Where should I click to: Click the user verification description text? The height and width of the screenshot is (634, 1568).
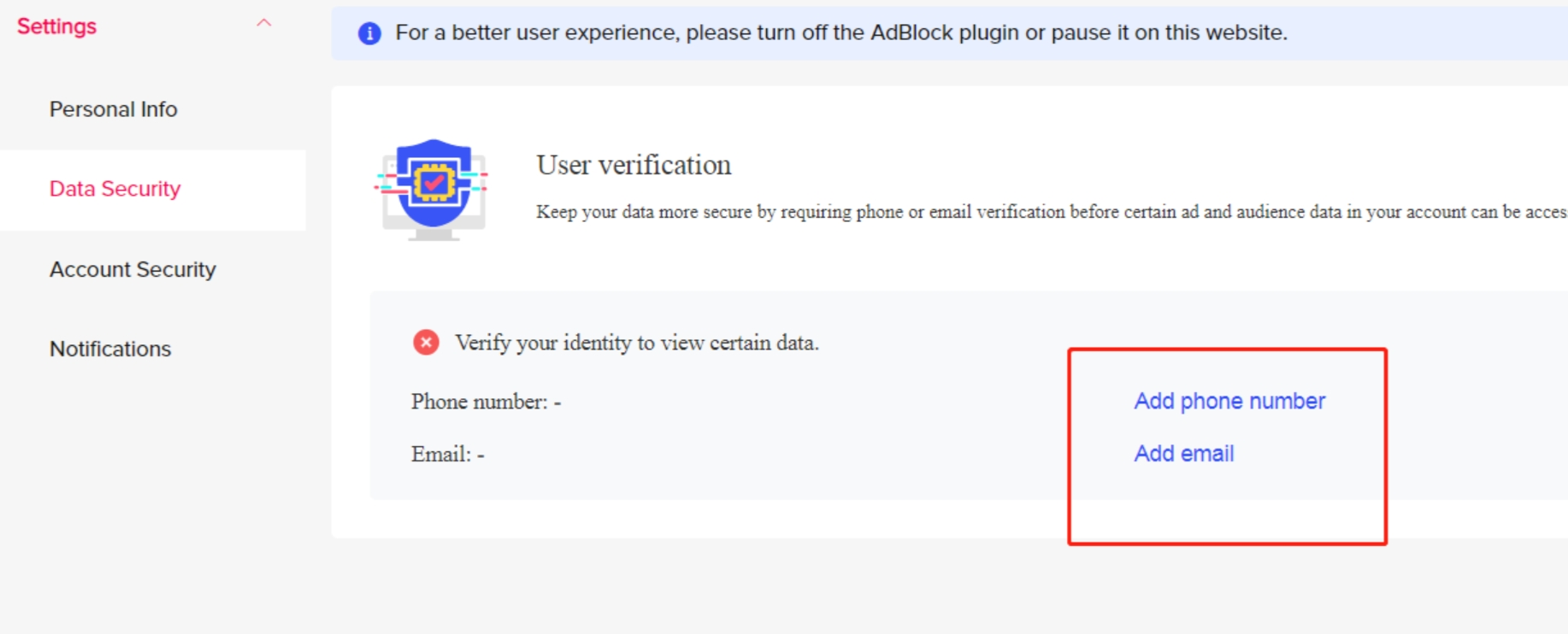pyautogui.click(x=1052, y=212)
